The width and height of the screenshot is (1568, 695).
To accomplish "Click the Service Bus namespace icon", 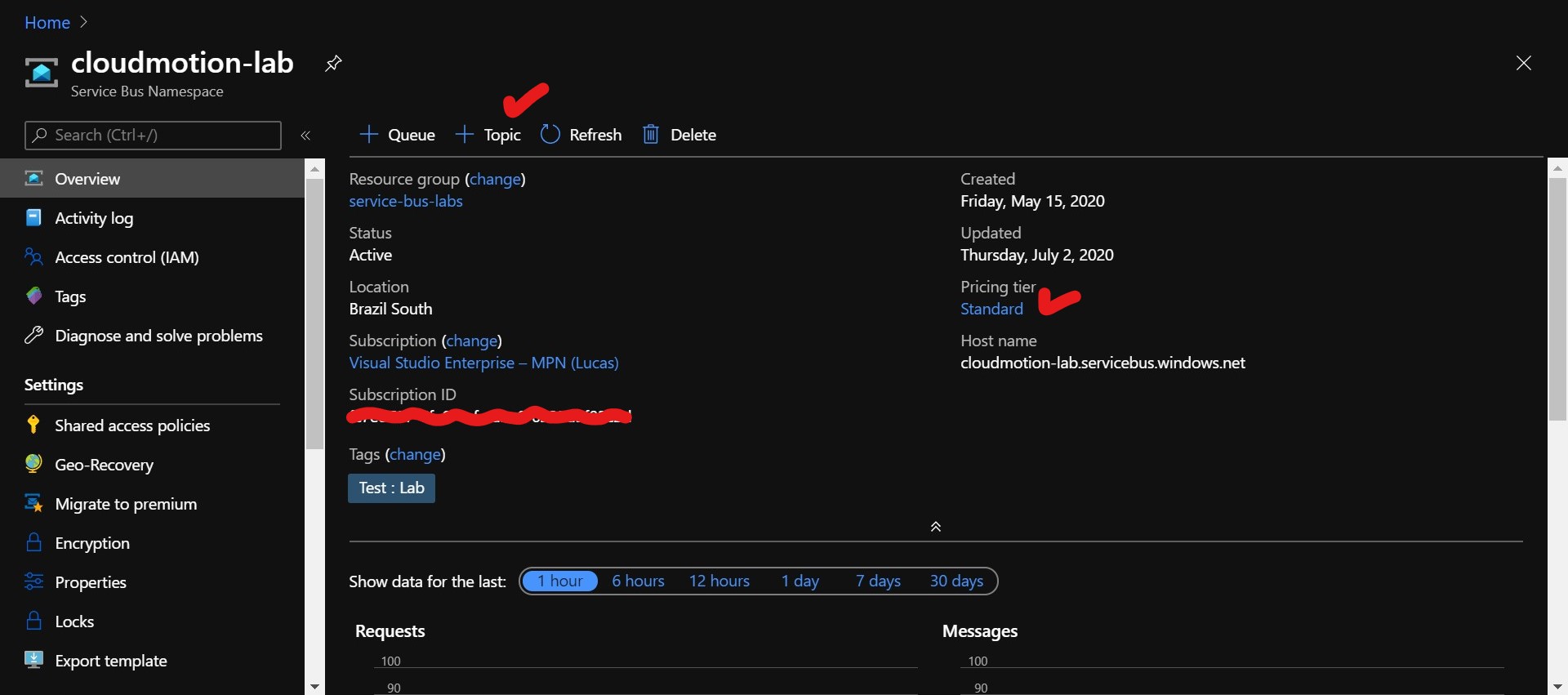I will point(41,73).
